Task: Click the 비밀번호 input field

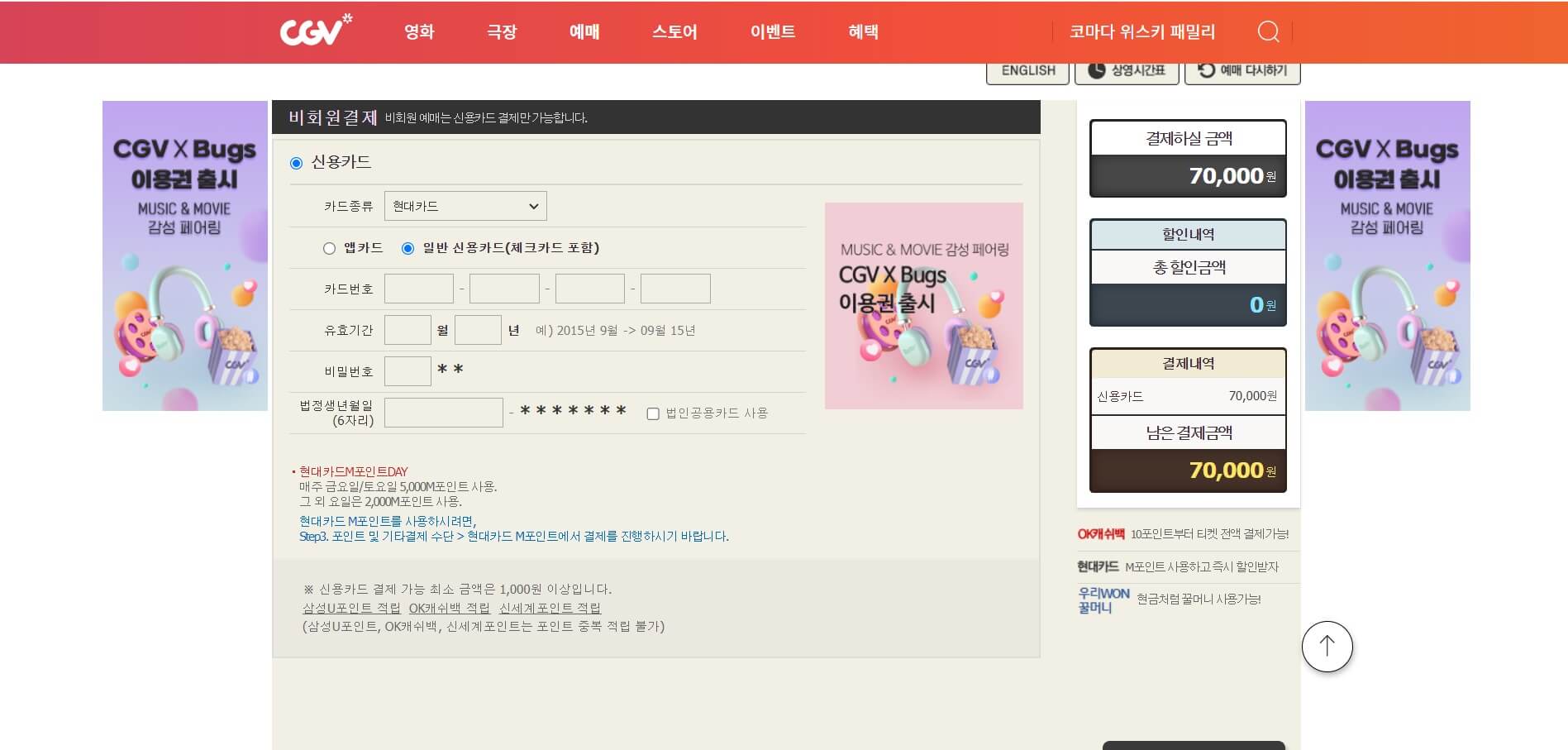Action: pos(407,371)
